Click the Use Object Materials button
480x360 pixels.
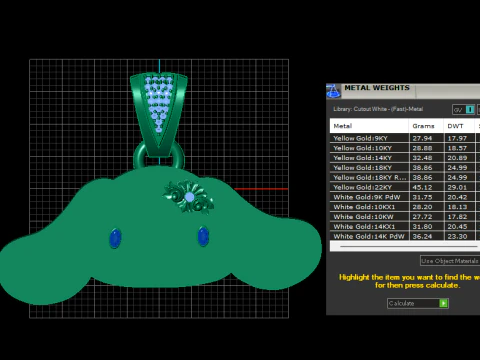coord(450,261)
